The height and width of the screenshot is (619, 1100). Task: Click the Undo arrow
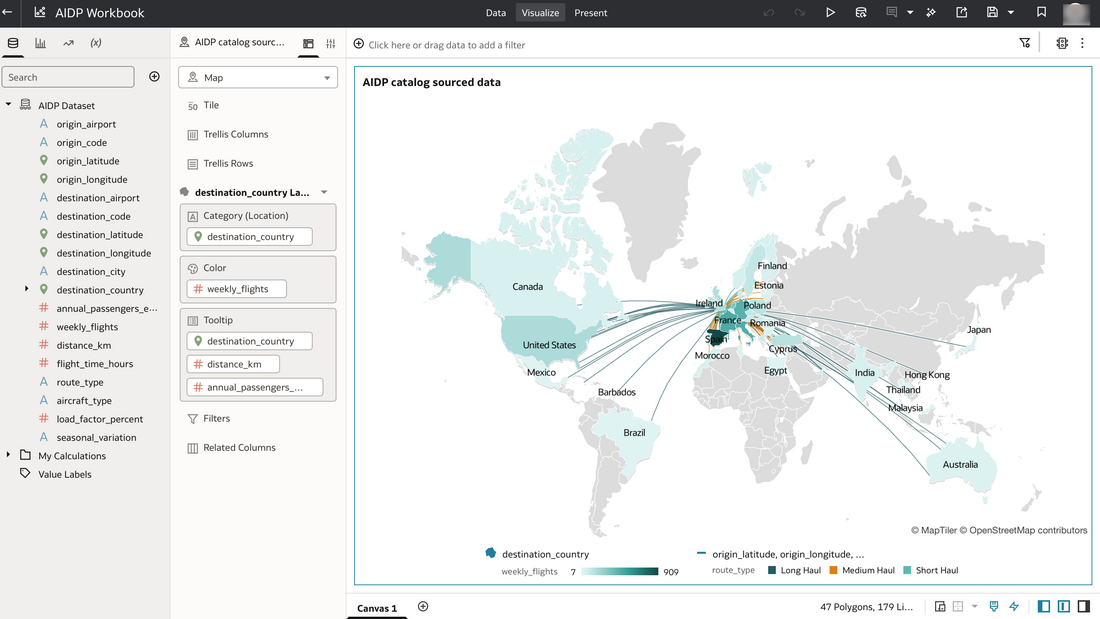[769, 13]
